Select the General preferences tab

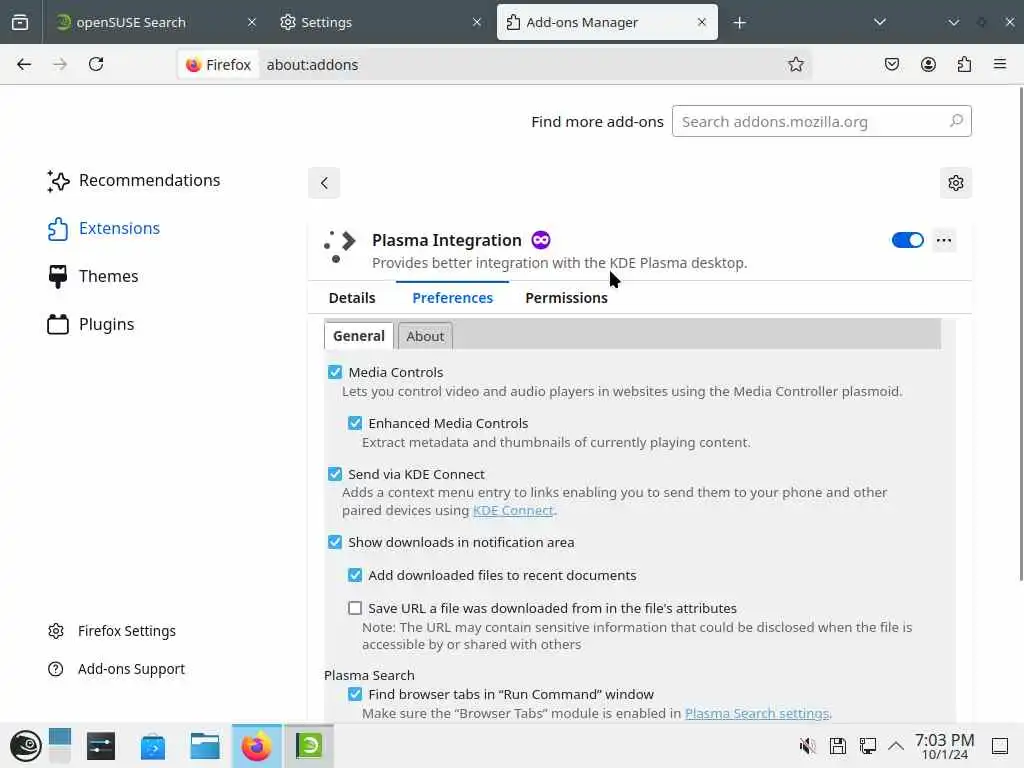pos(359,336)
